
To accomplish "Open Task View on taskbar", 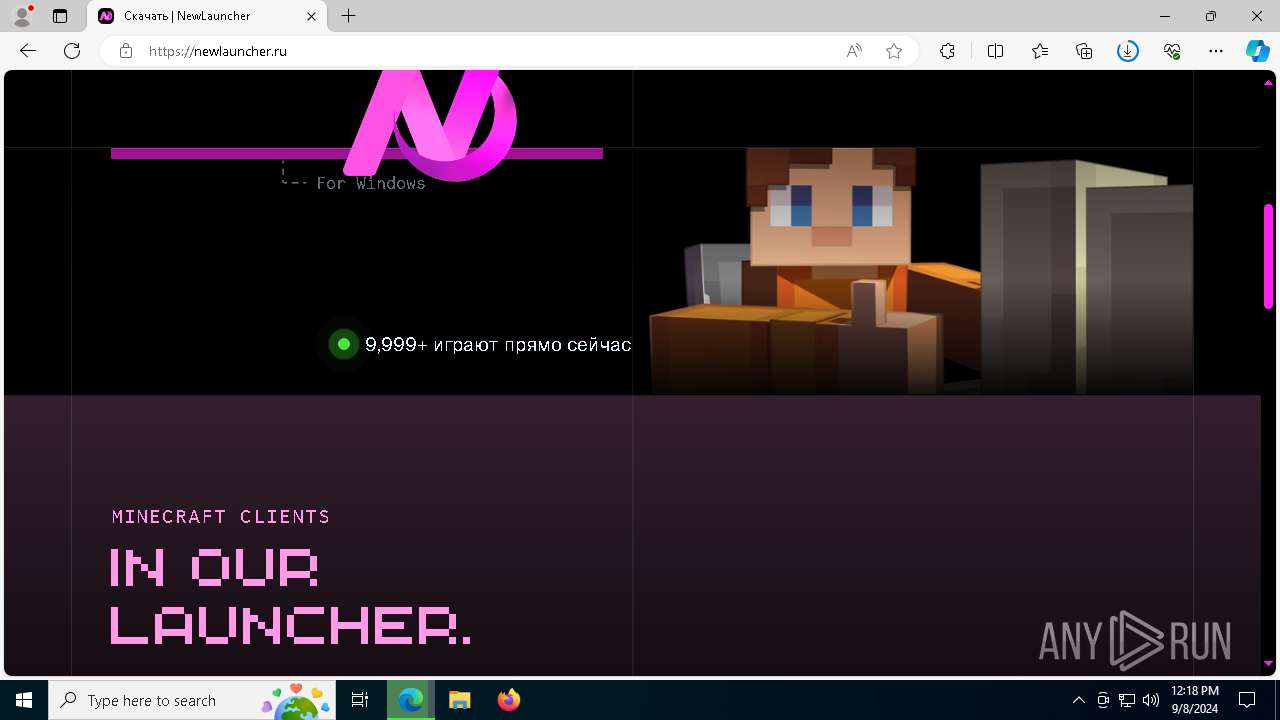I will [360, 700].
